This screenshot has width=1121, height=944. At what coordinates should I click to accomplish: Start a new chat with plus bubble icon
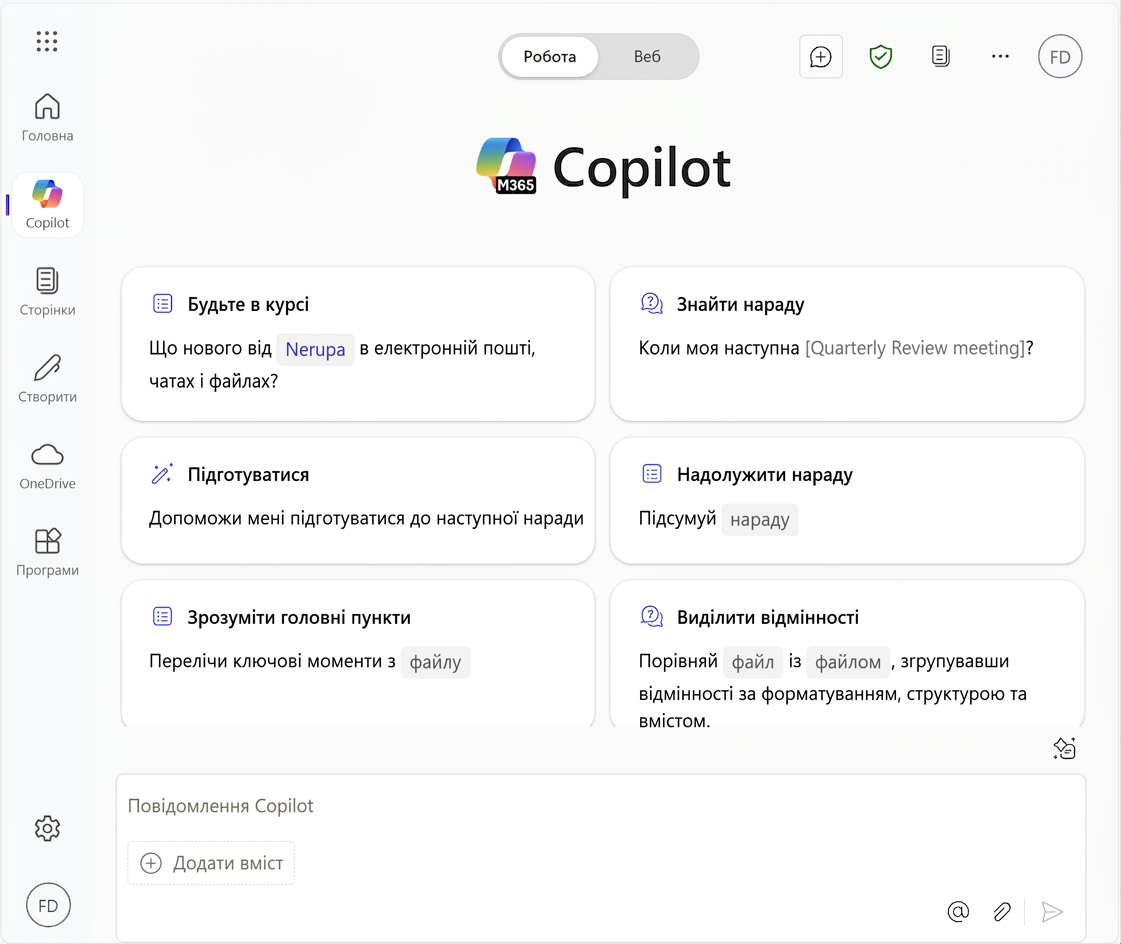tap(821, 56)
